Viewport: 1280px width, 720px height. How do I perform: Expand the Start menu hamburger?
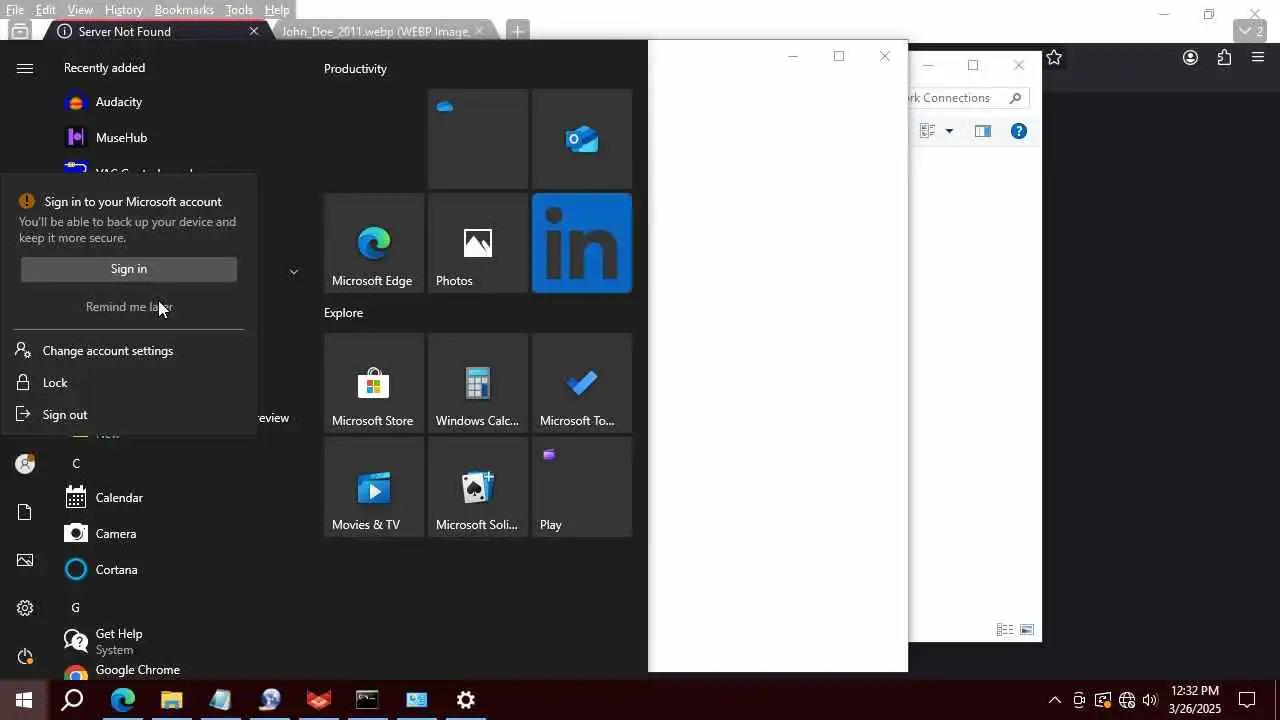pyautogui.click(x=25, y=68)
